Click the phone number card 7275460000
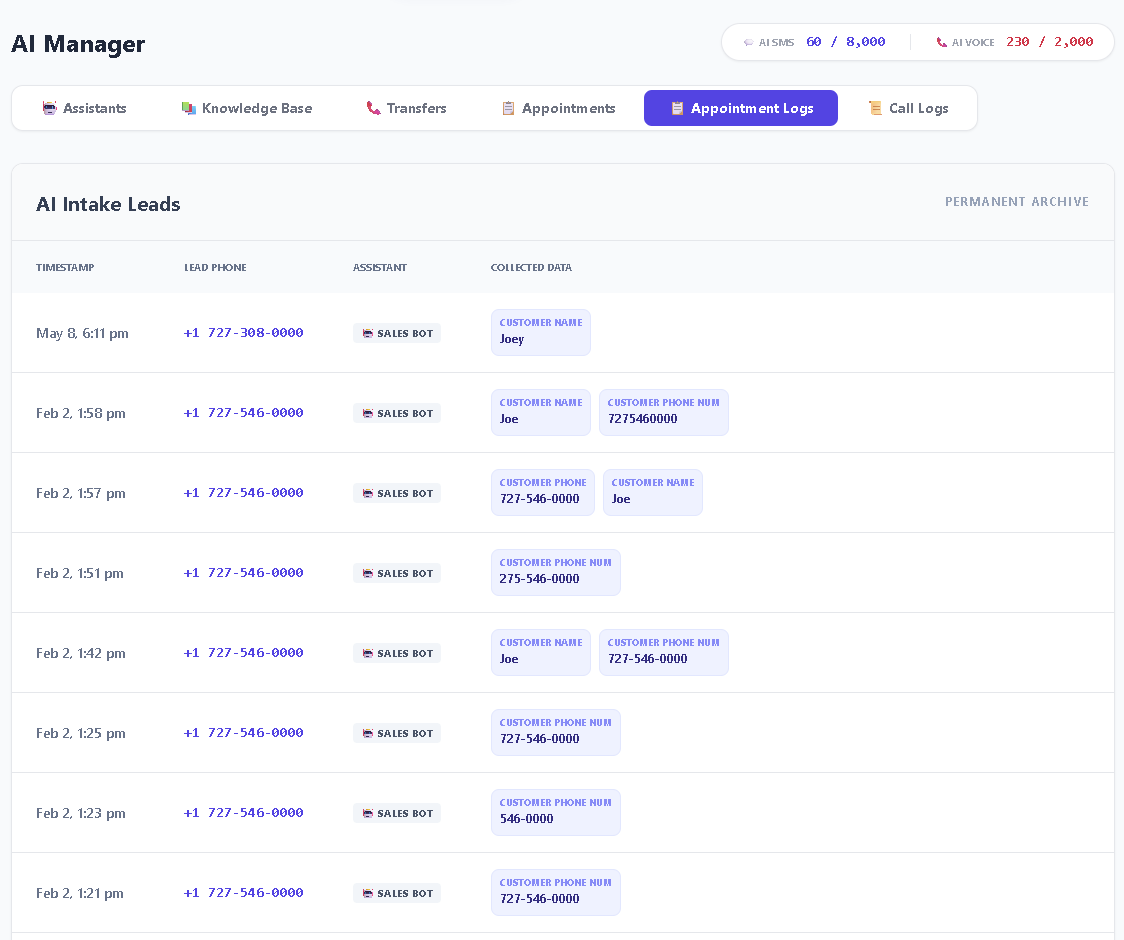1124x940 pixels. [664, 413]
